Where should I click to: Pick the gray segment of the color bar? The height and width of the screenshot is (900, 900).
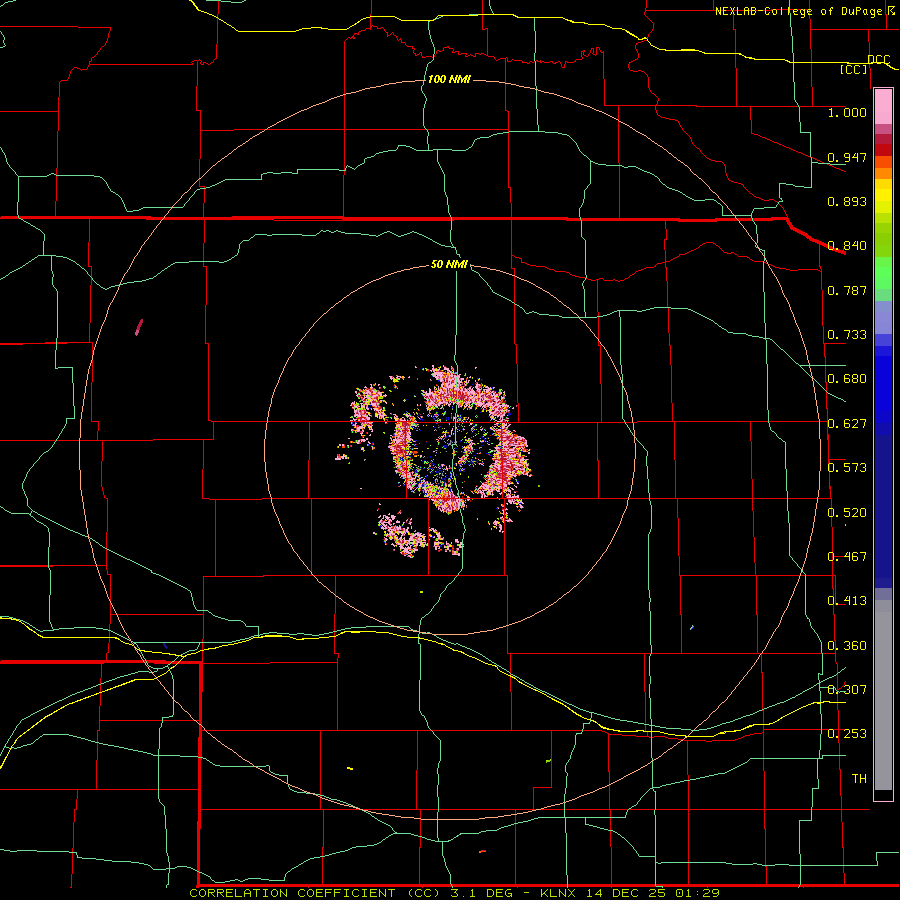tap(883, 695)
